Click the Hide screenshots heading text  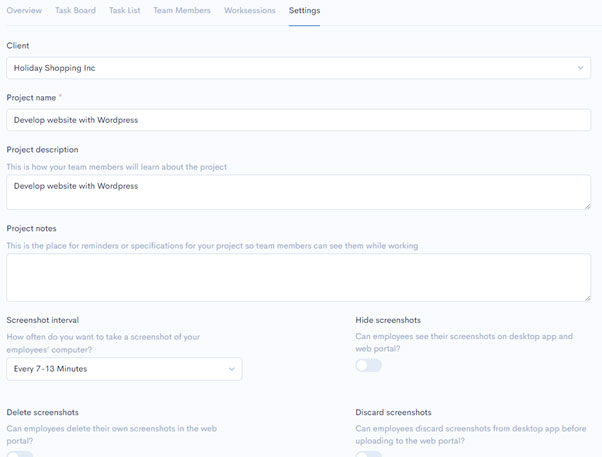[x=388, y=320]
